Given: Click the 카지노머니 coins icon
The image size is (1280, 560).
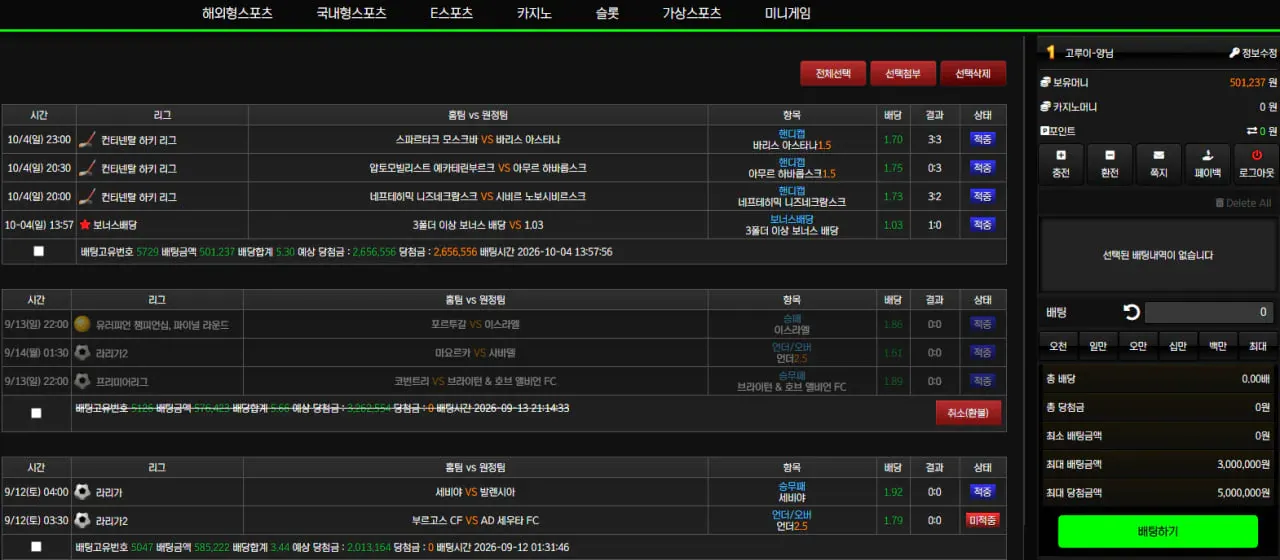Looking at the screenshot, I should 1045,107.
